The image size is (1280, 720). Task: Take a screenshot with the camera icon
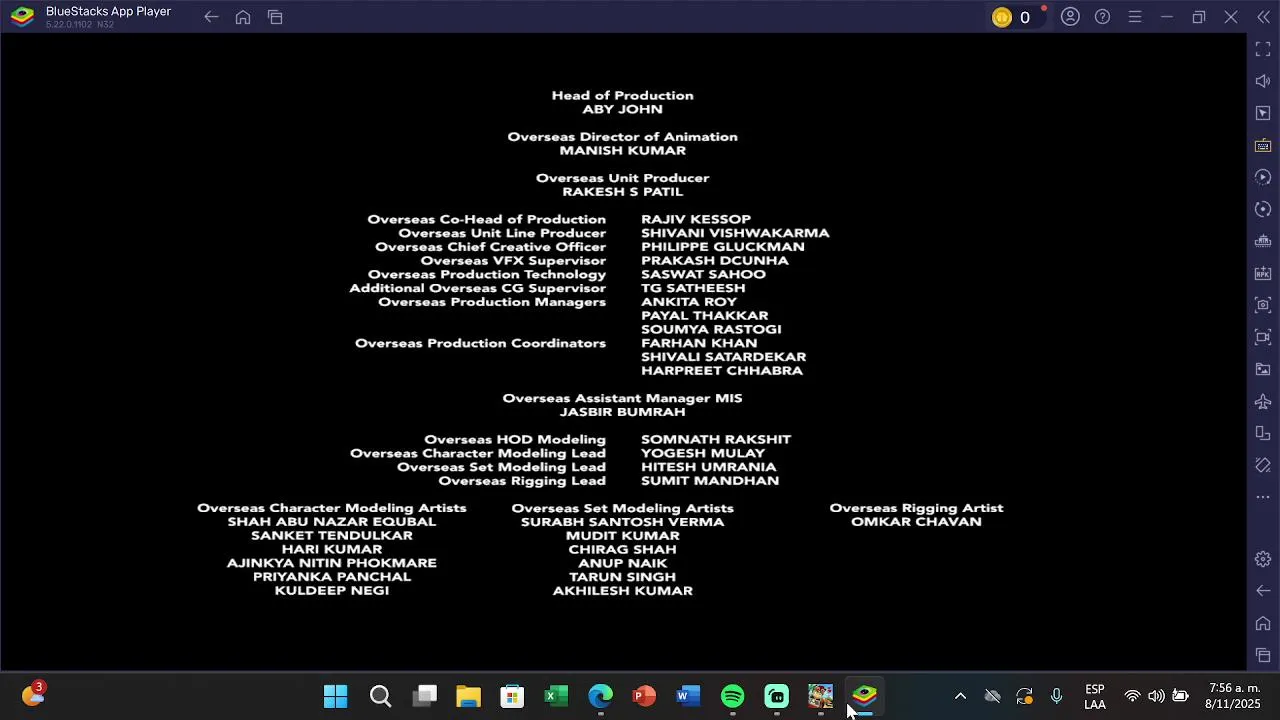click(x=1263, y=305)
